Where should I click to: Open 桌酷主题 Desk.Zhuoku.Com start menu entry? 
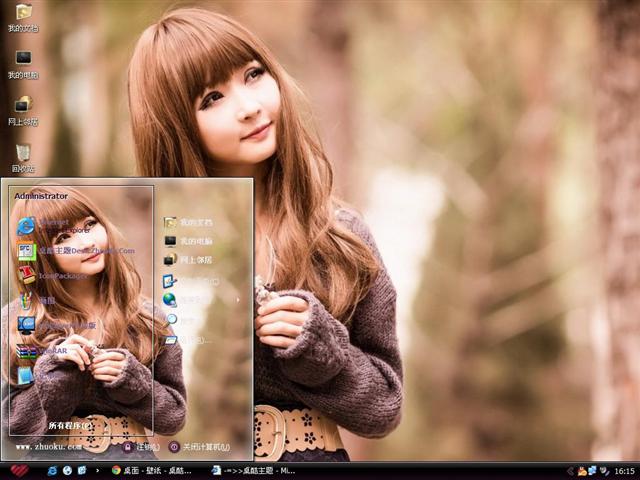pyautogui.click(x=76, y=251)
